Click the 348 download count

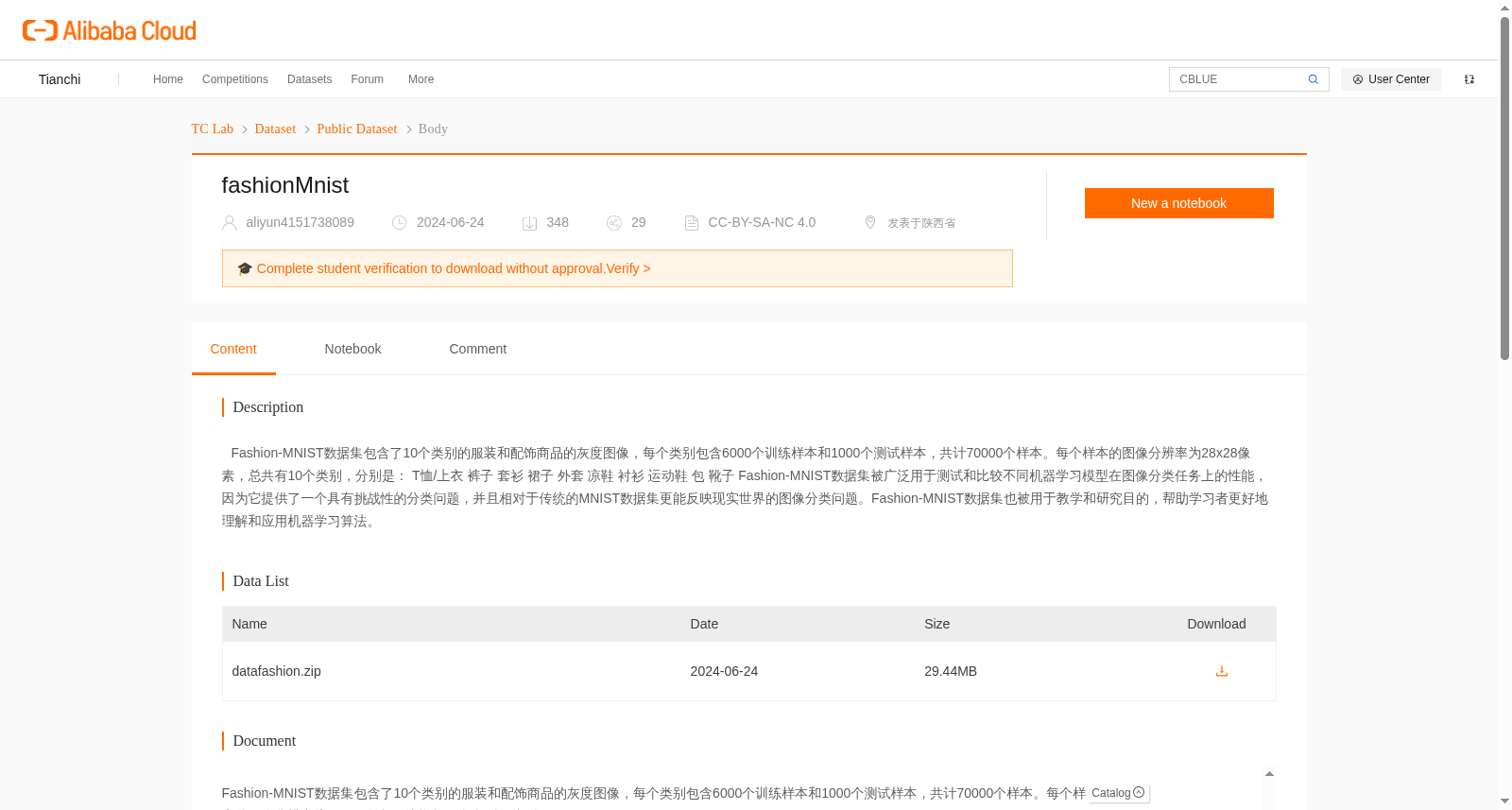[x=558, y=222]
